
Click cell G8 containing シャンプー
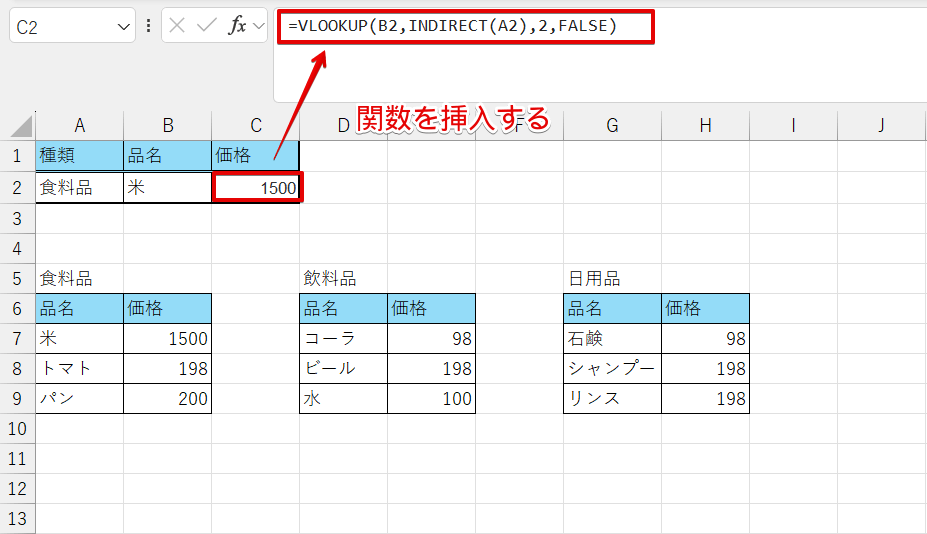(612, 369)
